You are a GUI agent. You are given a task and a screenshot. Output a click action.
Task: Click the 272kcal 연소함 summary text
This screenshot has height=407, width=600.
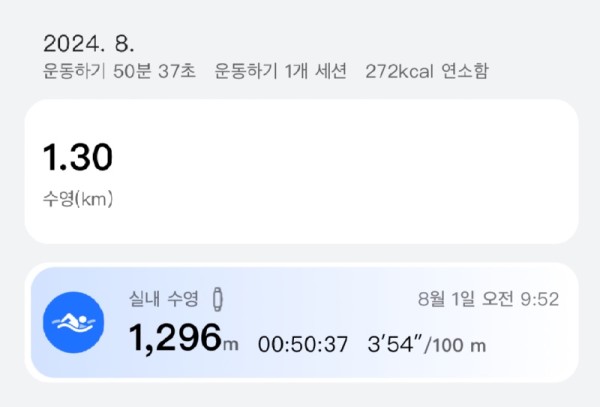coord(427,71)
